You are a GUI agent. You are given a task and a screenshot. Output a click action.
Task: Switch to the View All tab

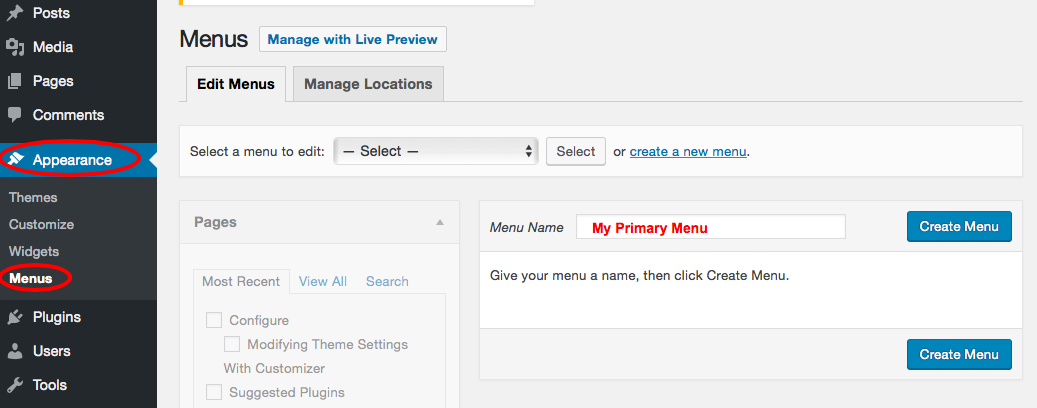click(x=323, y=282)
